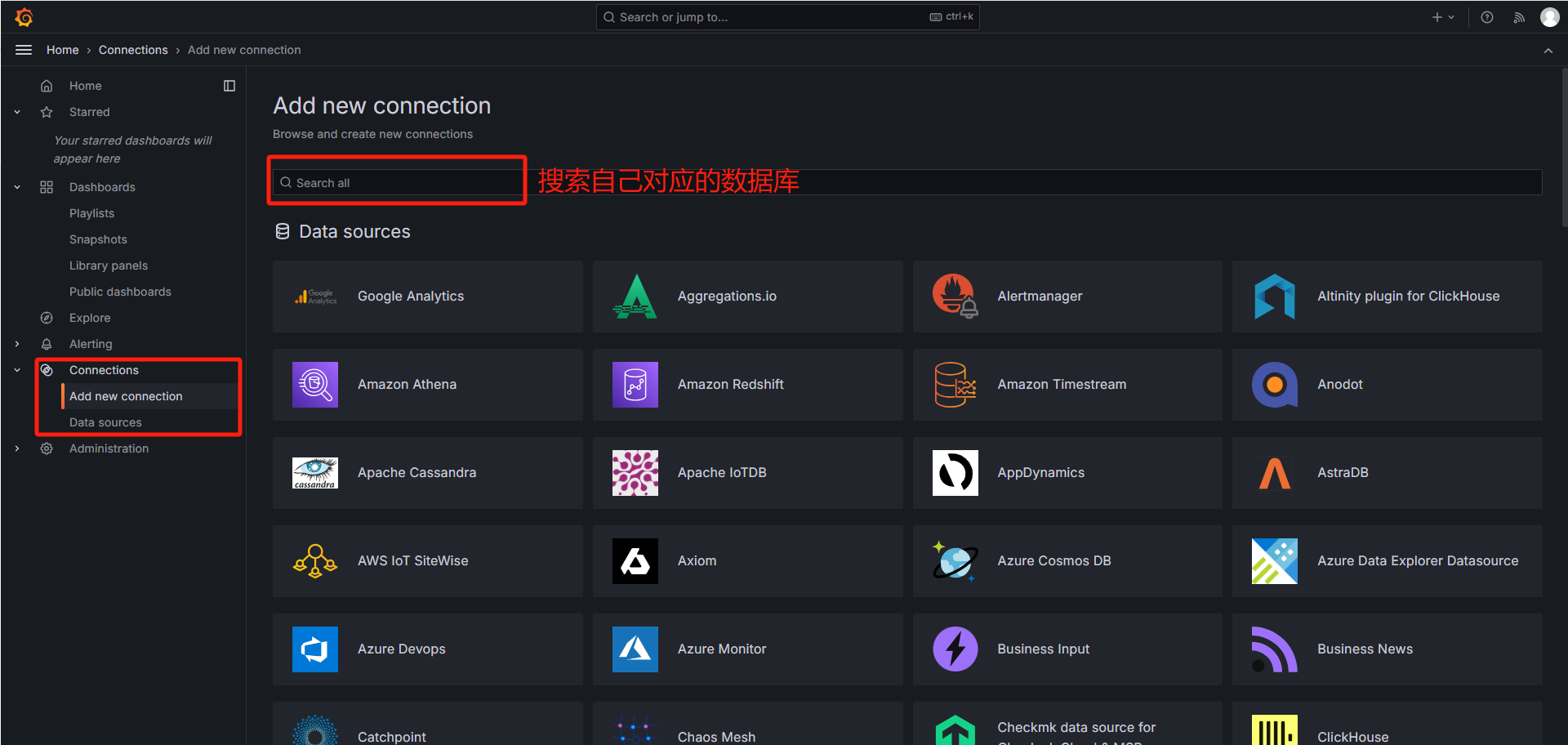This screenshot has height=745, width=1568.
Task: Select the Anodot logo
Action: [1275, 385]
